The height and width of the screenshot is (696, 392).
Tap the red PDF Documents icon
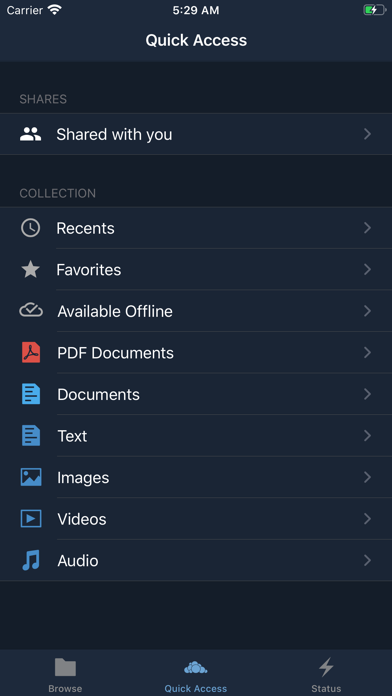click(31, 353)
